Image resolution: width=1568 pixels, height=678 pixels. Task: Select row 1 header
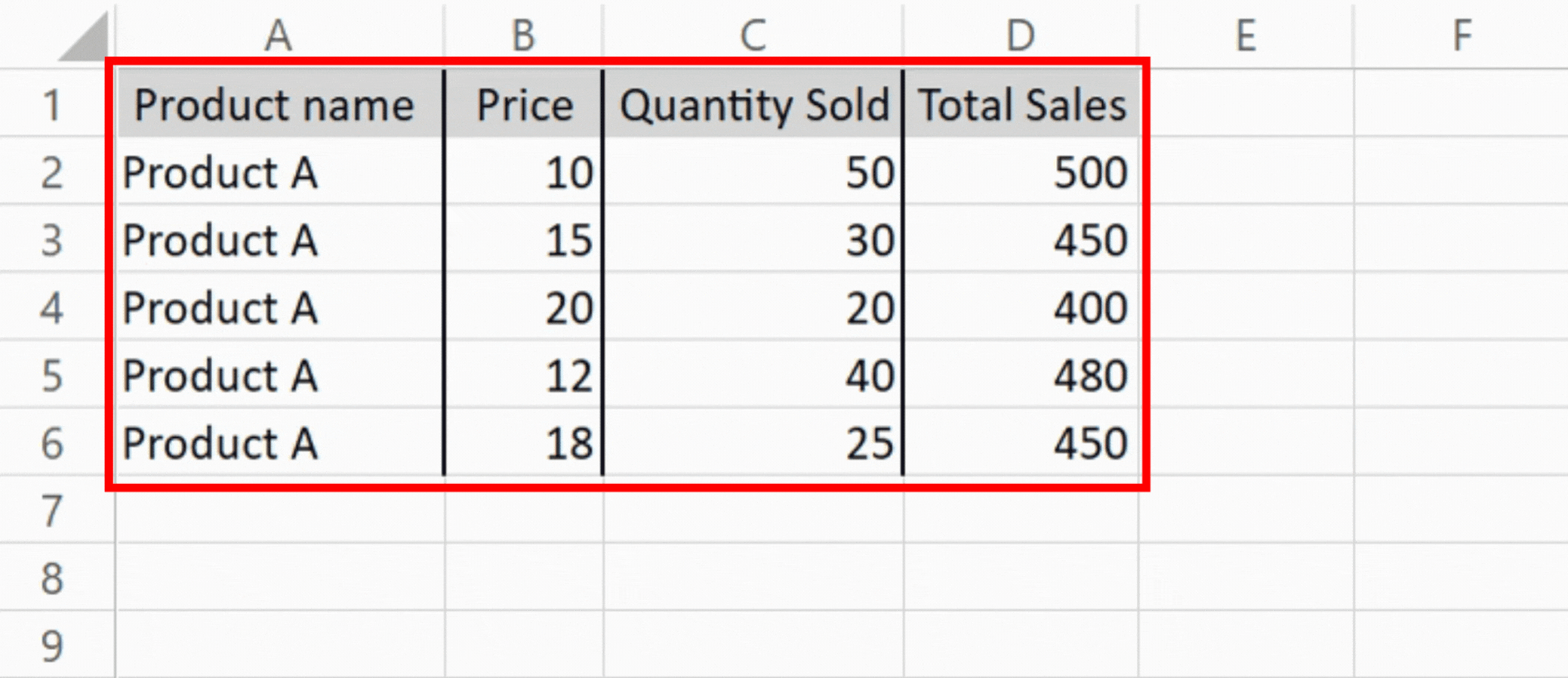[51, 103]
